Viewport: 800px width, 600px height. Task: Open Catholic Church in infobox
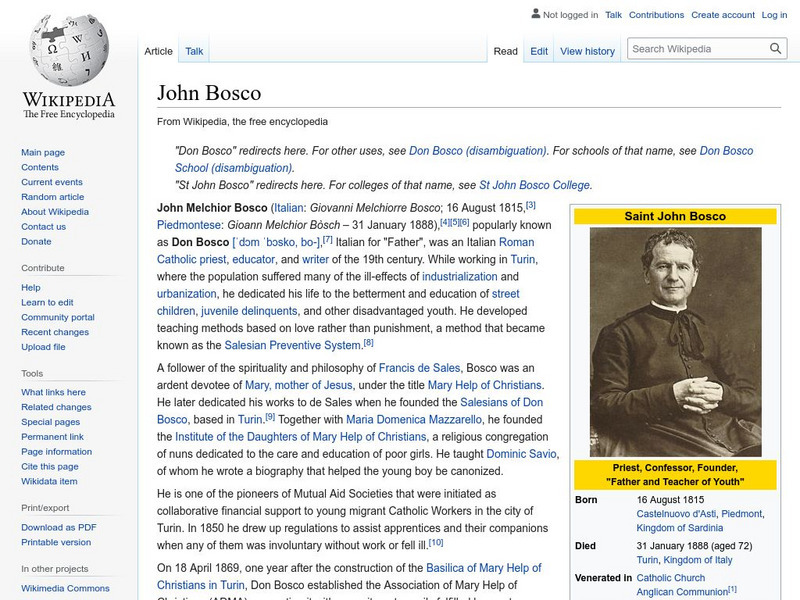point(670,578)
